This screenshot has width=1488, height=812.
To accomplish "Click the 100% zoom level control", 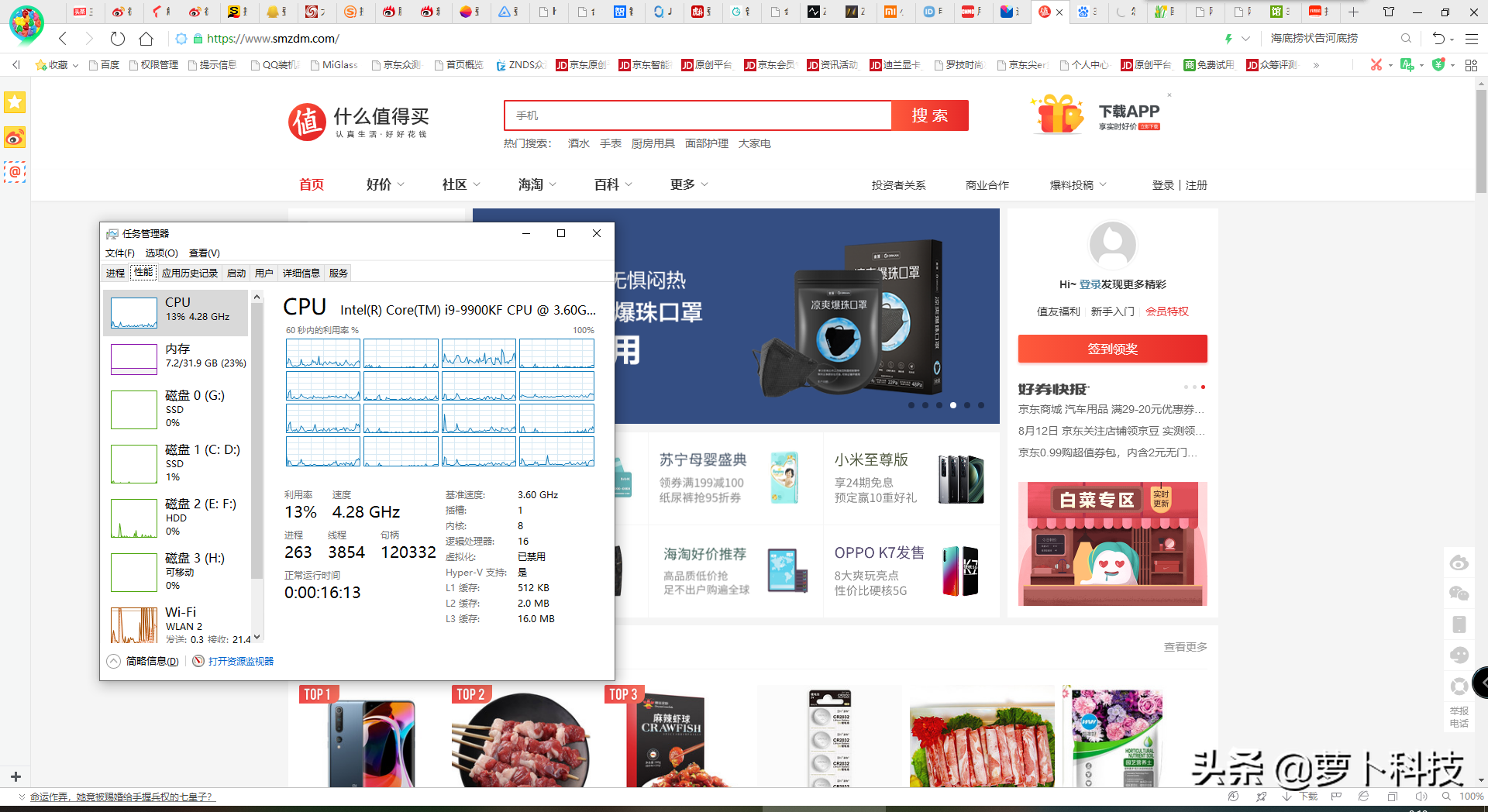I will coord(1471,797).
